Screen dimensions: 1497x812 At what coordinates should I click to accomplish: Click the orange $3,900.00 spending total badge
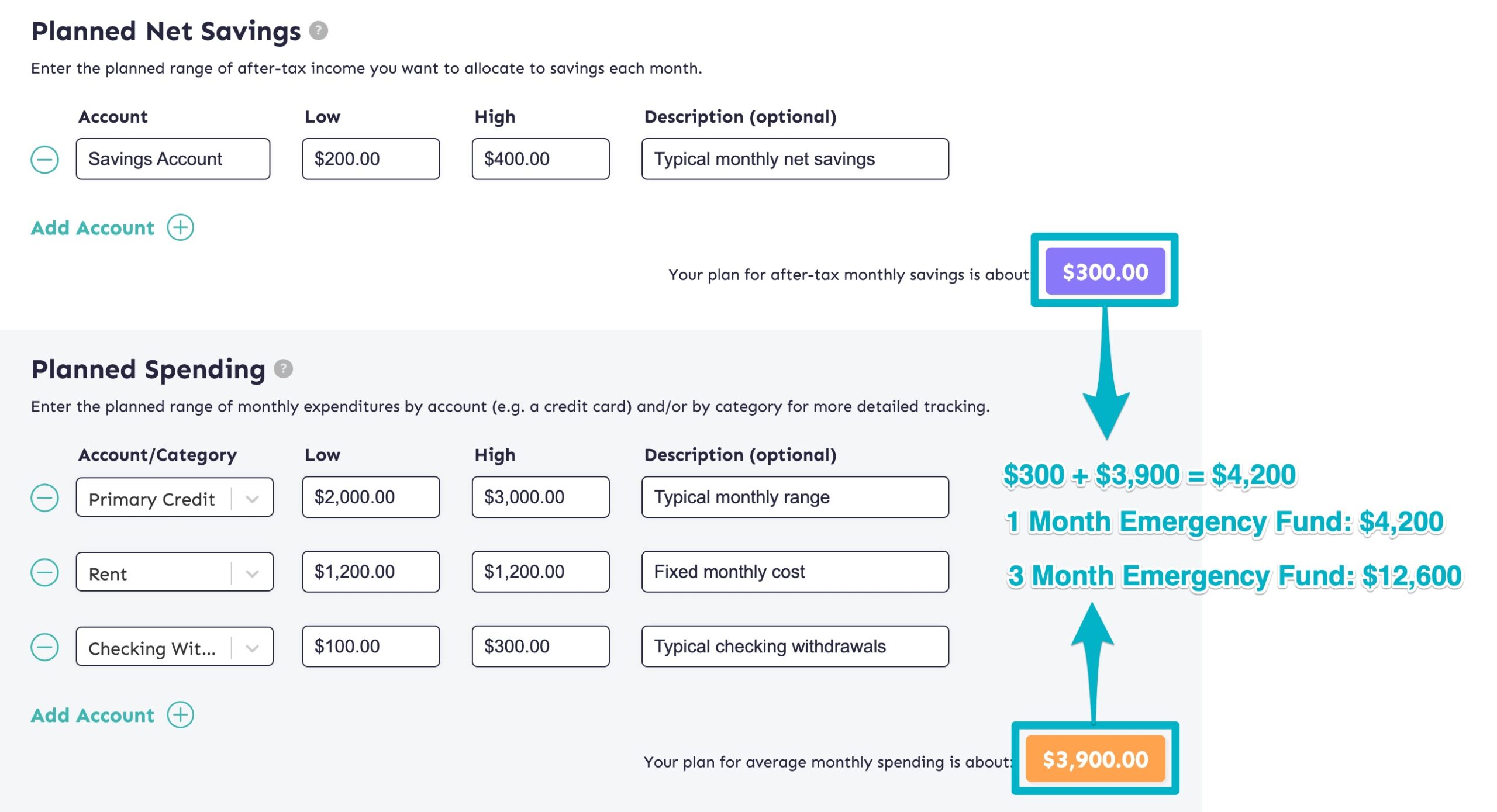point(1095,759)
